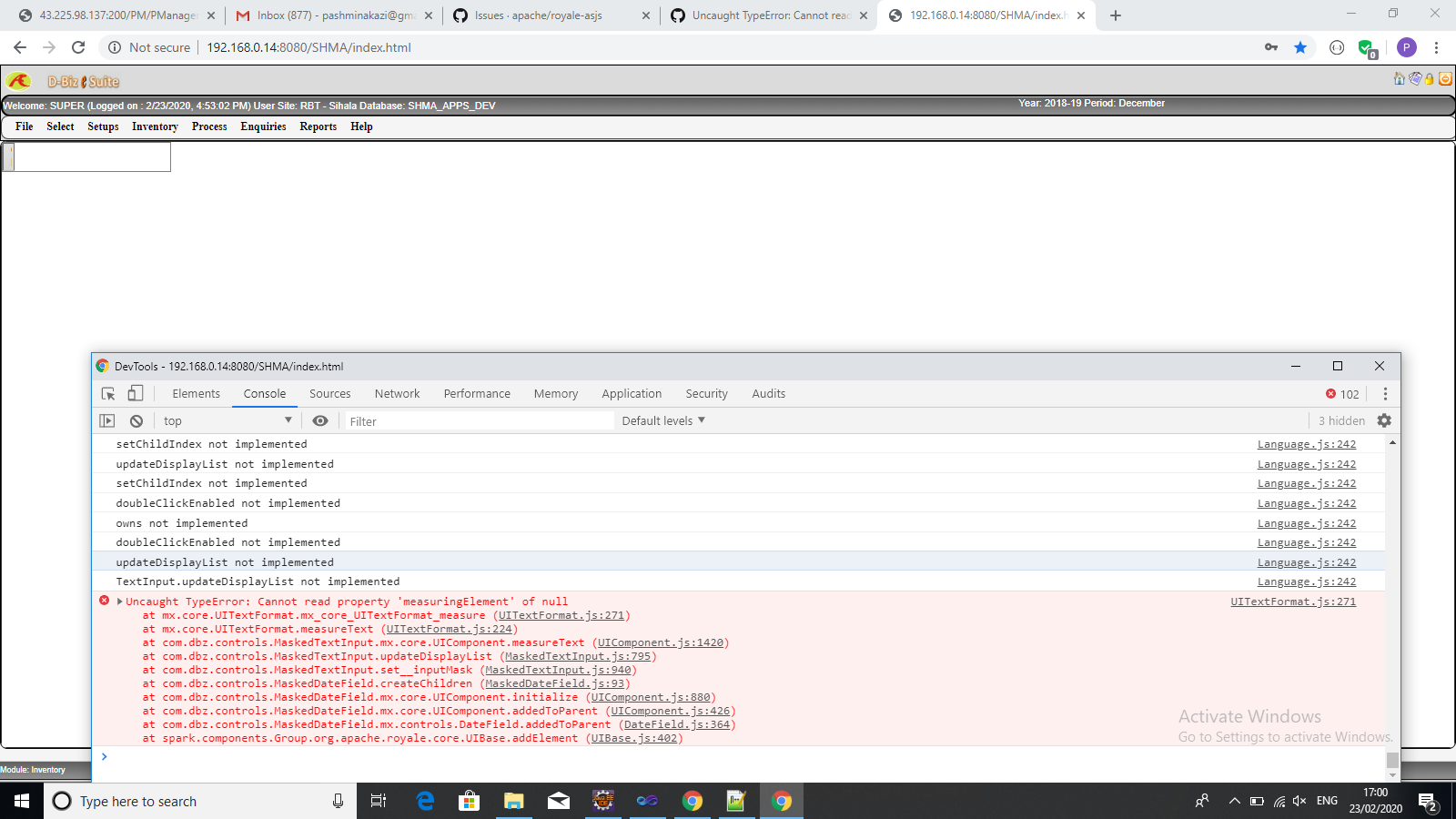Click the yellow padlock icon in D-Biz header
Image resolution: width=1456 pixels, height=819 pixels.
pyautogui.click(x=1430, y=79)
